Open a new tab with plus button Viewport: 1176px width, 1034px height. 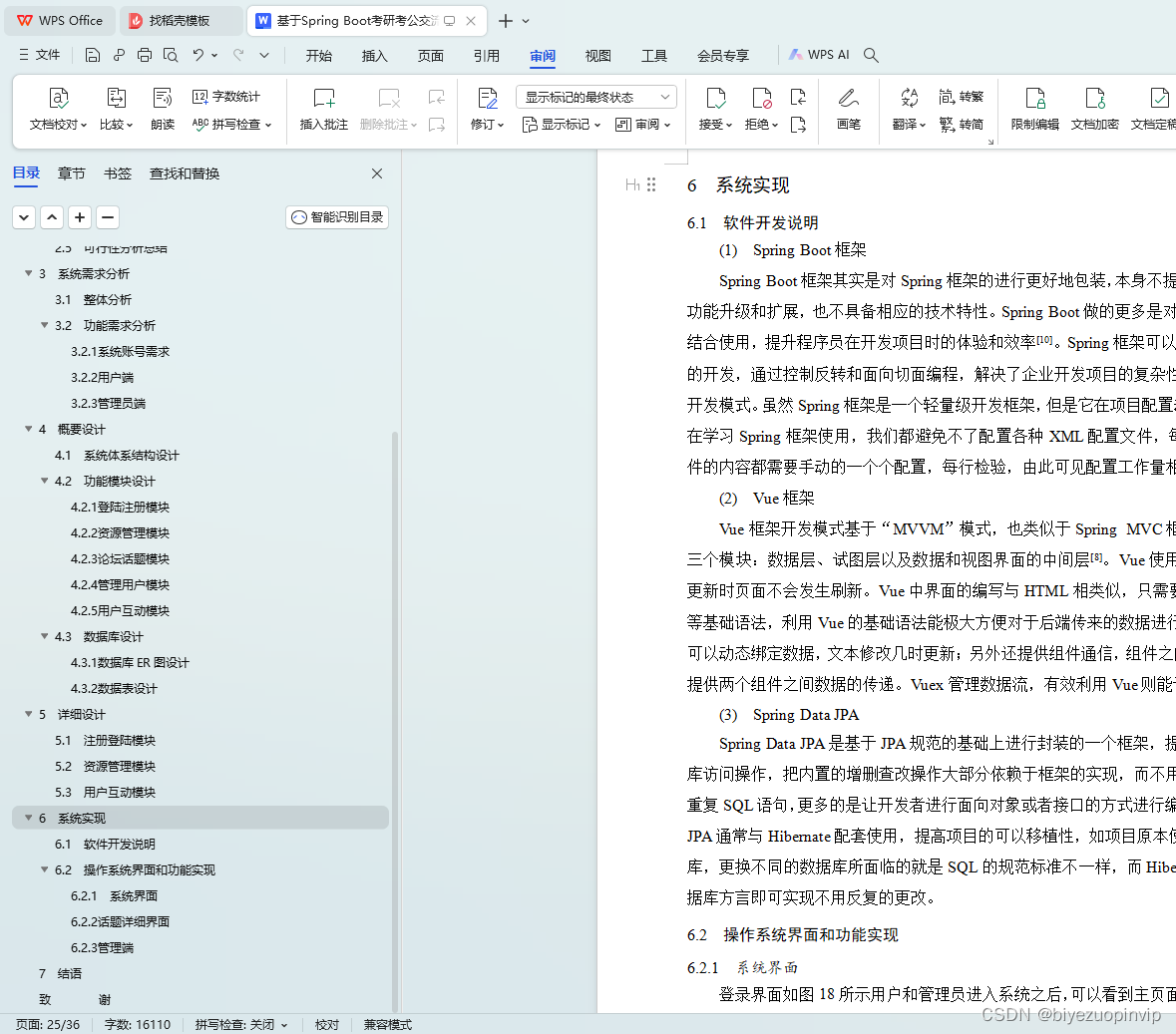click(506, 21)
